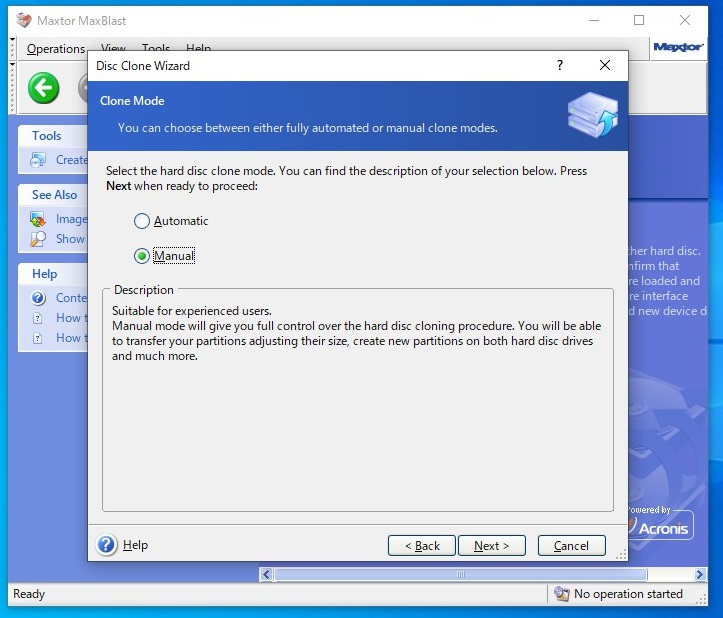Go back with the < Back button
Viewport: 723px width, 618px height.
pyautogui.click(x=422, y=546)
